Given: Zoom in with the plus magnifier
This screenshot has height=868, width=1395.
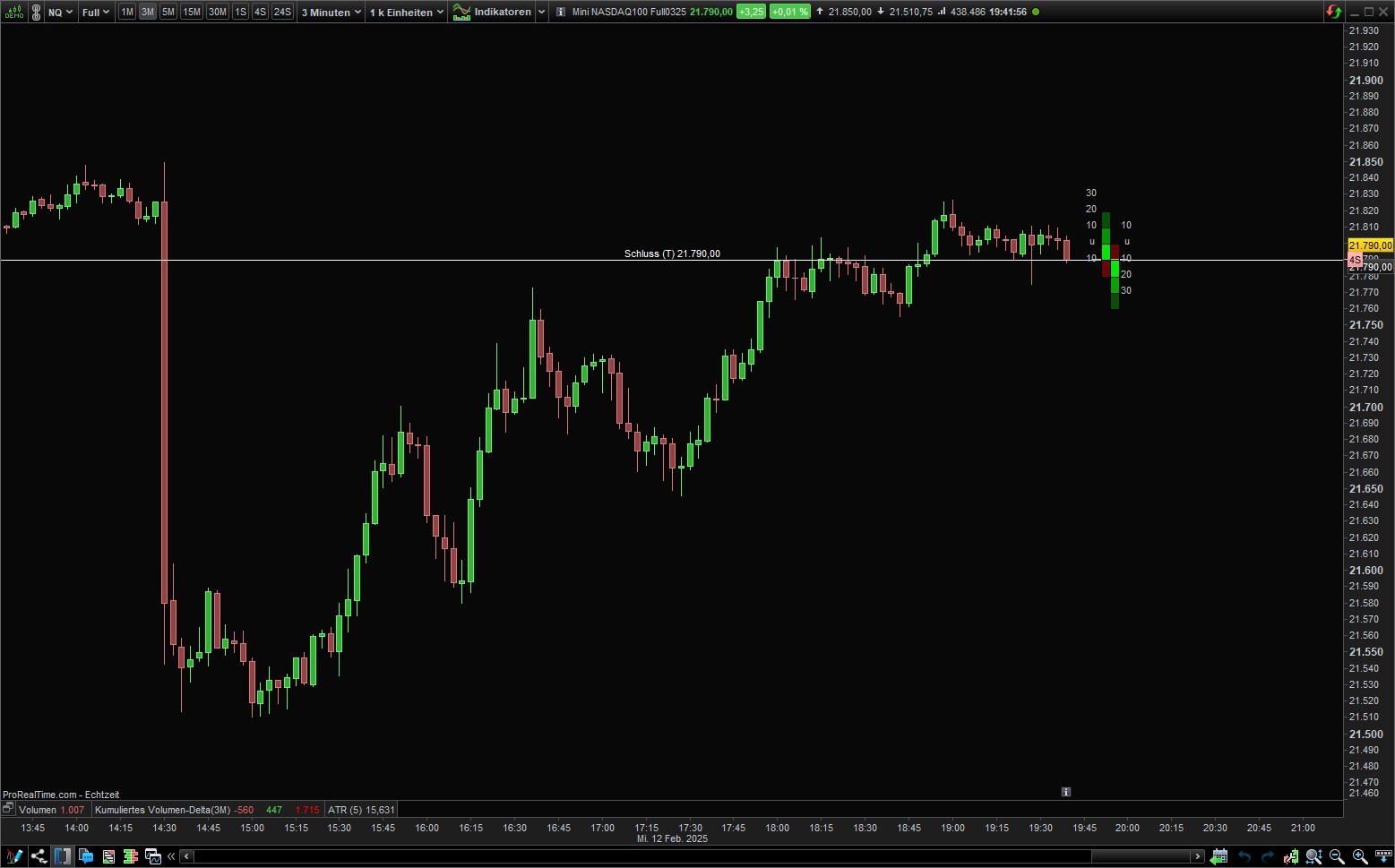Looking at the screenshot, I should [x=1359, y=856].
